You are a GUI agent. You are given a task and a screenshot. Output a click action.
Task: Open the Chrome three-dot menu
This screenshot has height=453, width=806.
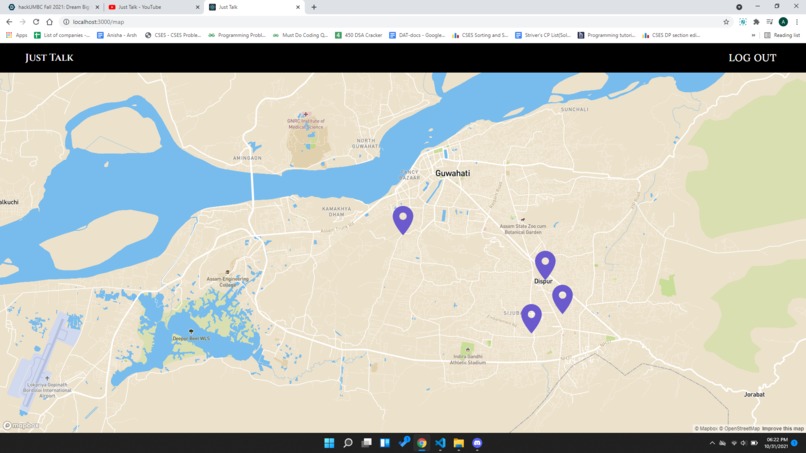(797, 22)
